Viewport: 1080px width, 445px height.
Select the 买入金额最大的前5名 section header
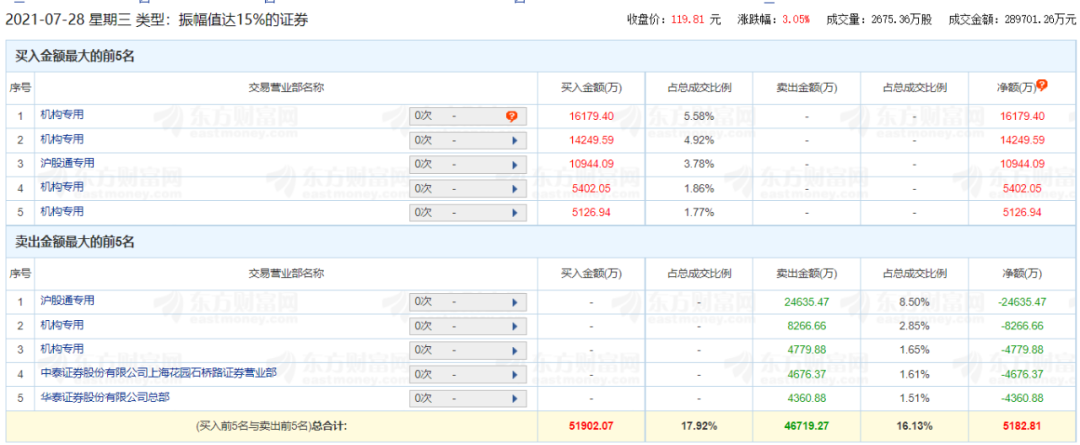tap(75, 56)
